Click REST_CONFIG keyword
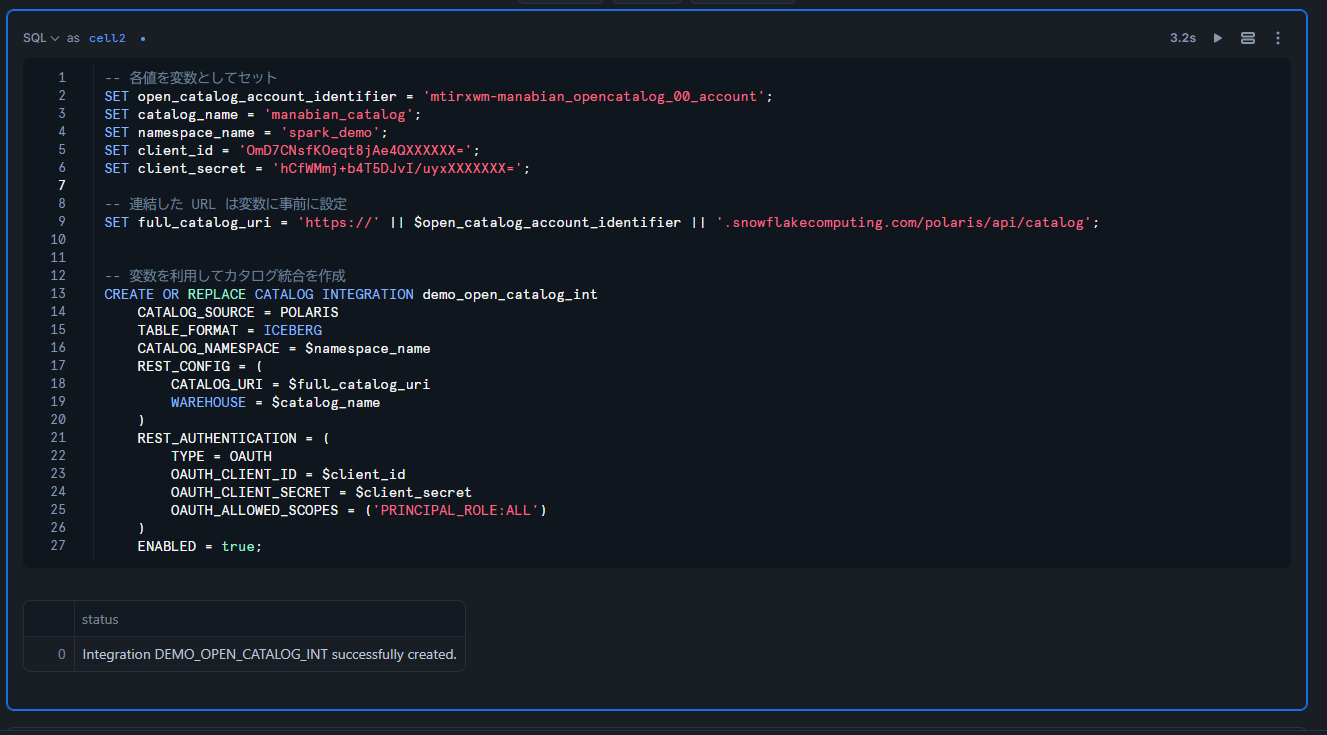Image resolution: width=1327 pixels, height=735 pixels. click(x=183, y=366)
